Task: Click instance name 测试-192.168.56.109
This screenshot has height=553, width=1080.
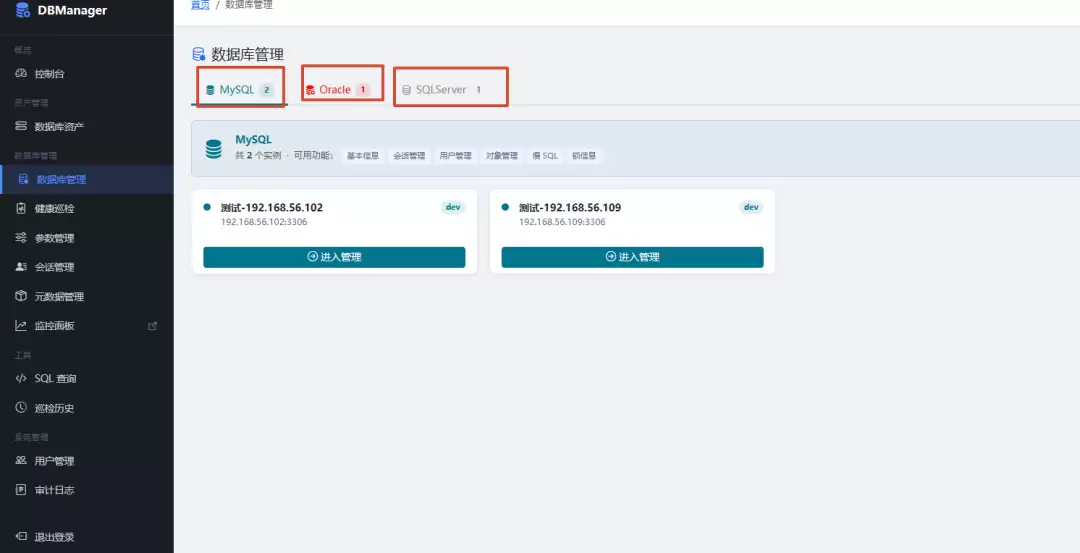Action: click(570, 207)
